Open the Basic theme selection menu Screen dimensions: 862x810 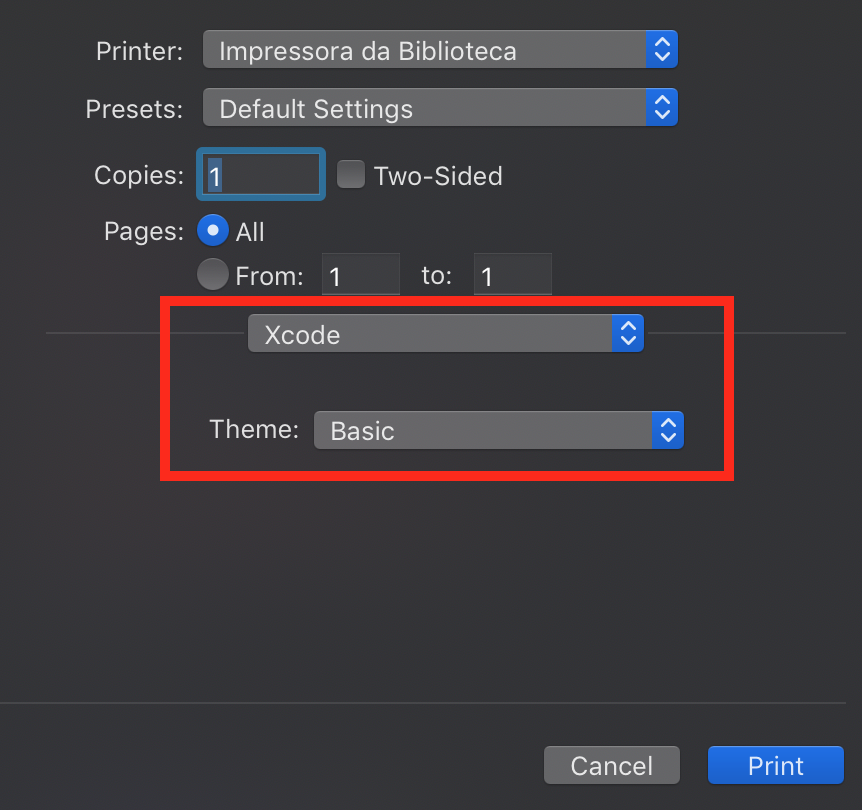tap(483, 431)
